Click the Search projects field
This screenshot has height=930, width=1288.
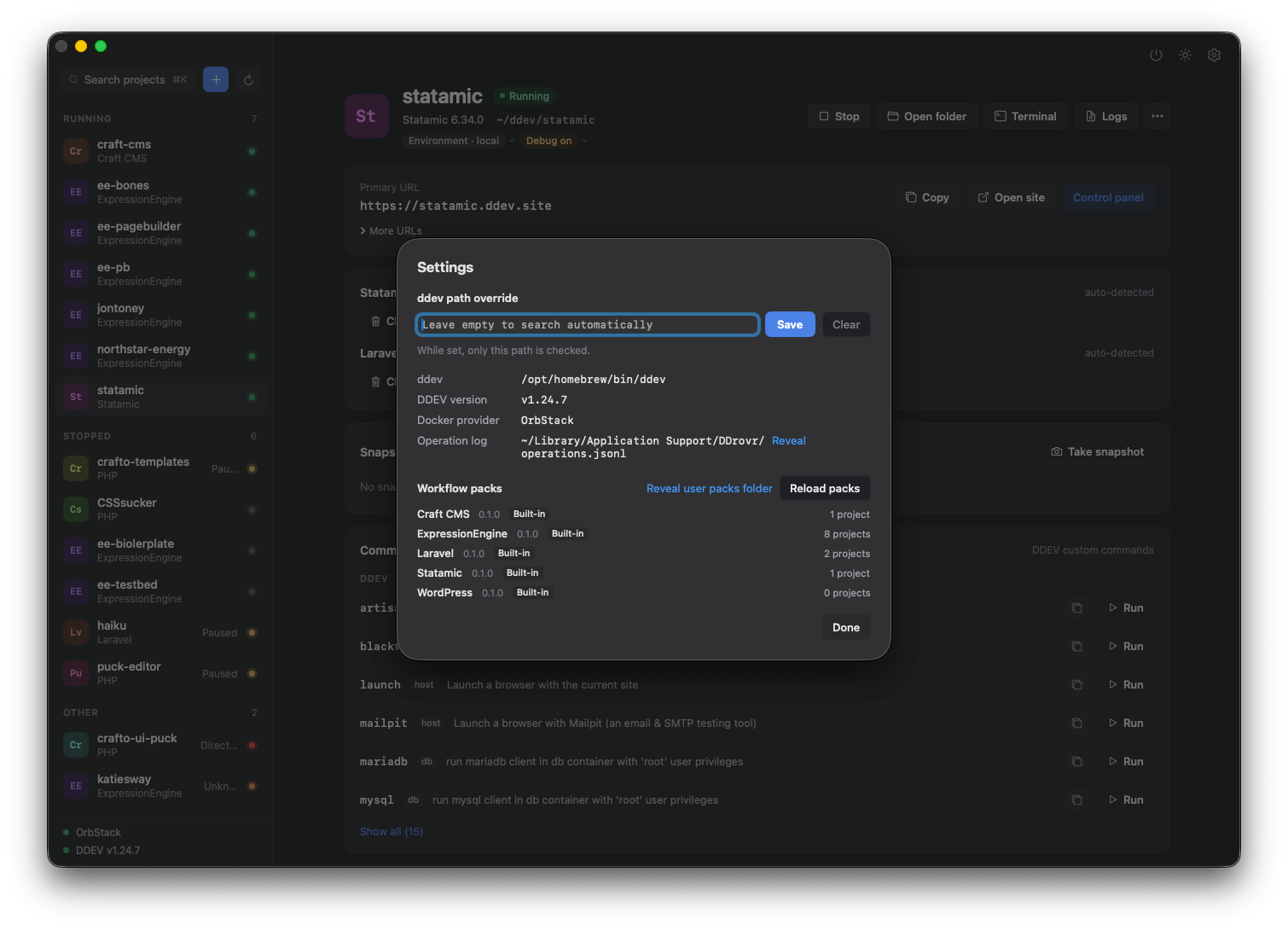128,80
